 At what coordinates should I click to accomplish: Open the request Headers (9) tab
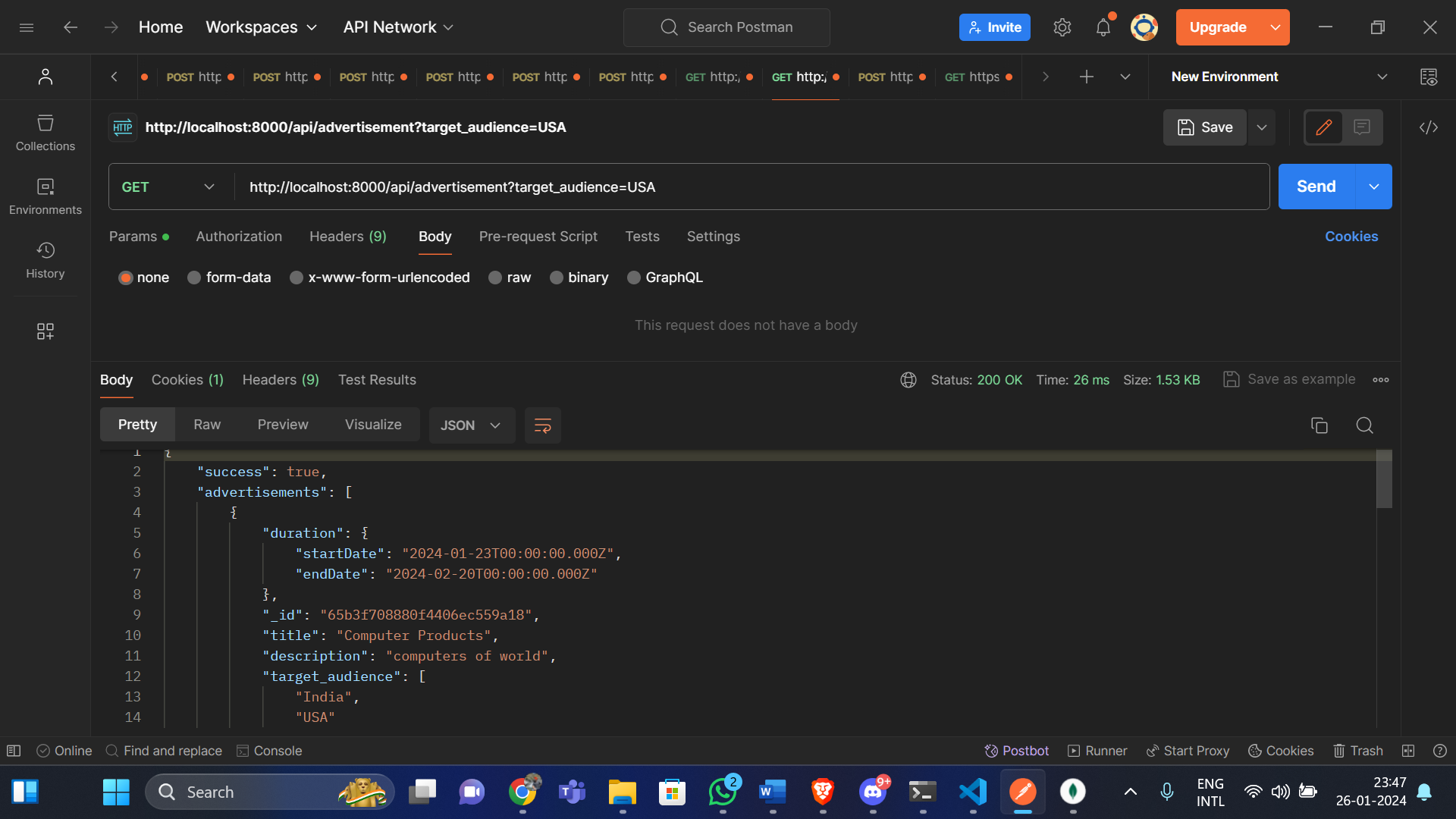pos(348,237)
